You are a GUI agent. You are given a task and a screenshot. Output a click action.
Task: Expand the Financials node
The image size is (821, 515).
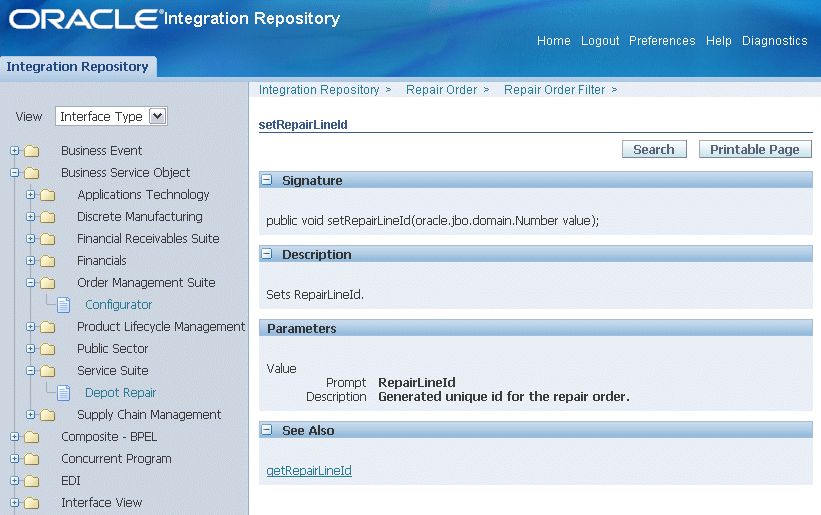[30, 261]
